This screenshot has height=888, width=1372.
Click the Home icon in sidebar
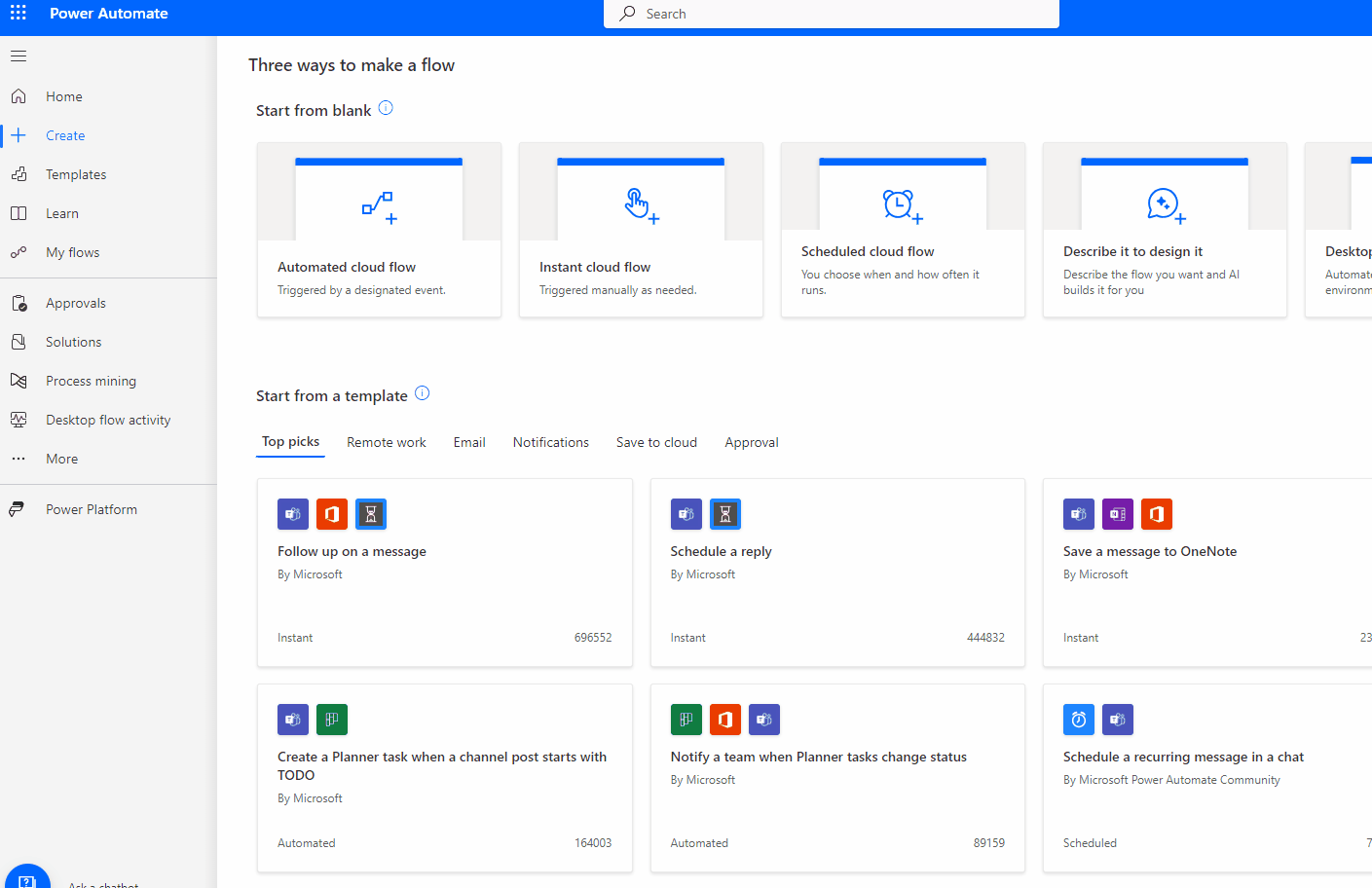coord(19,96)
